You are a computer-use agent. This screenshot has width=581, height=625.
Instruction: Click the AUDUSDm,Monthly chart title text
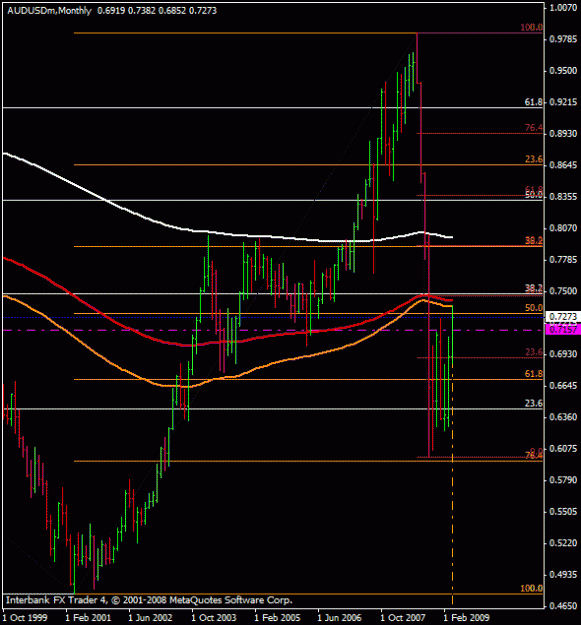49,11
